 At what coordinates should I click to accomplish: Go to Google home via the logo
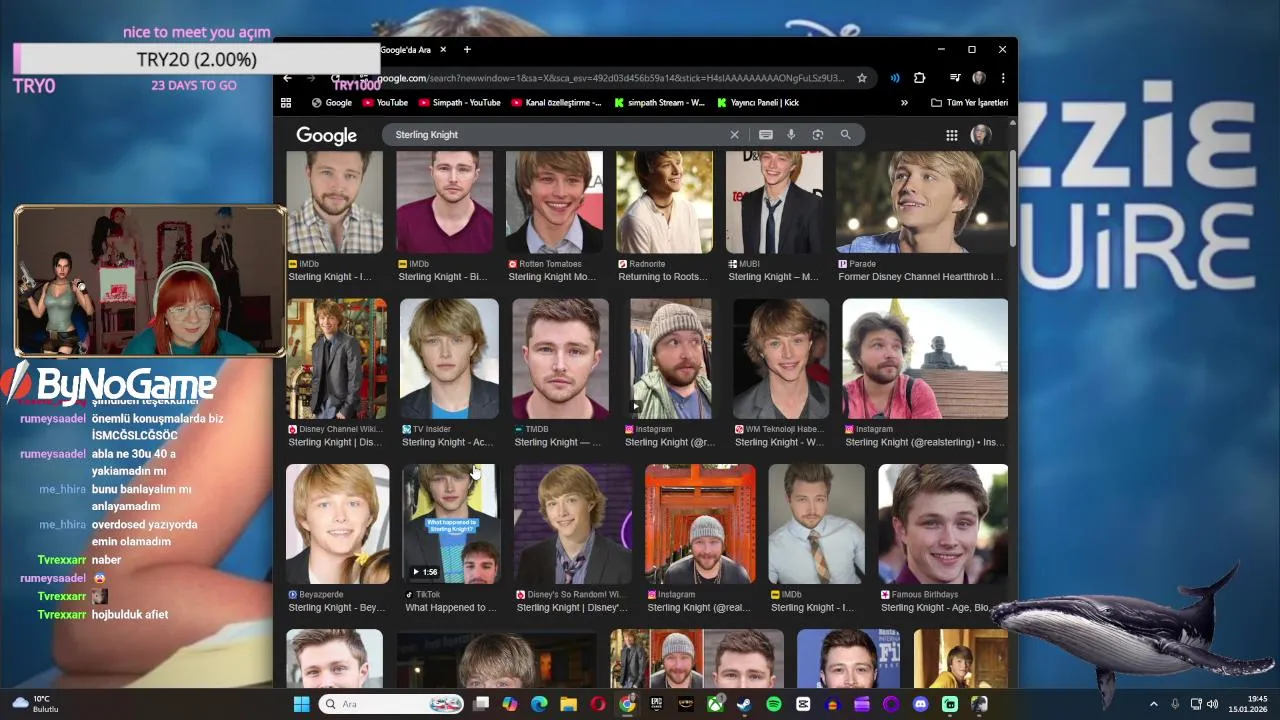[x=326, y=135]
